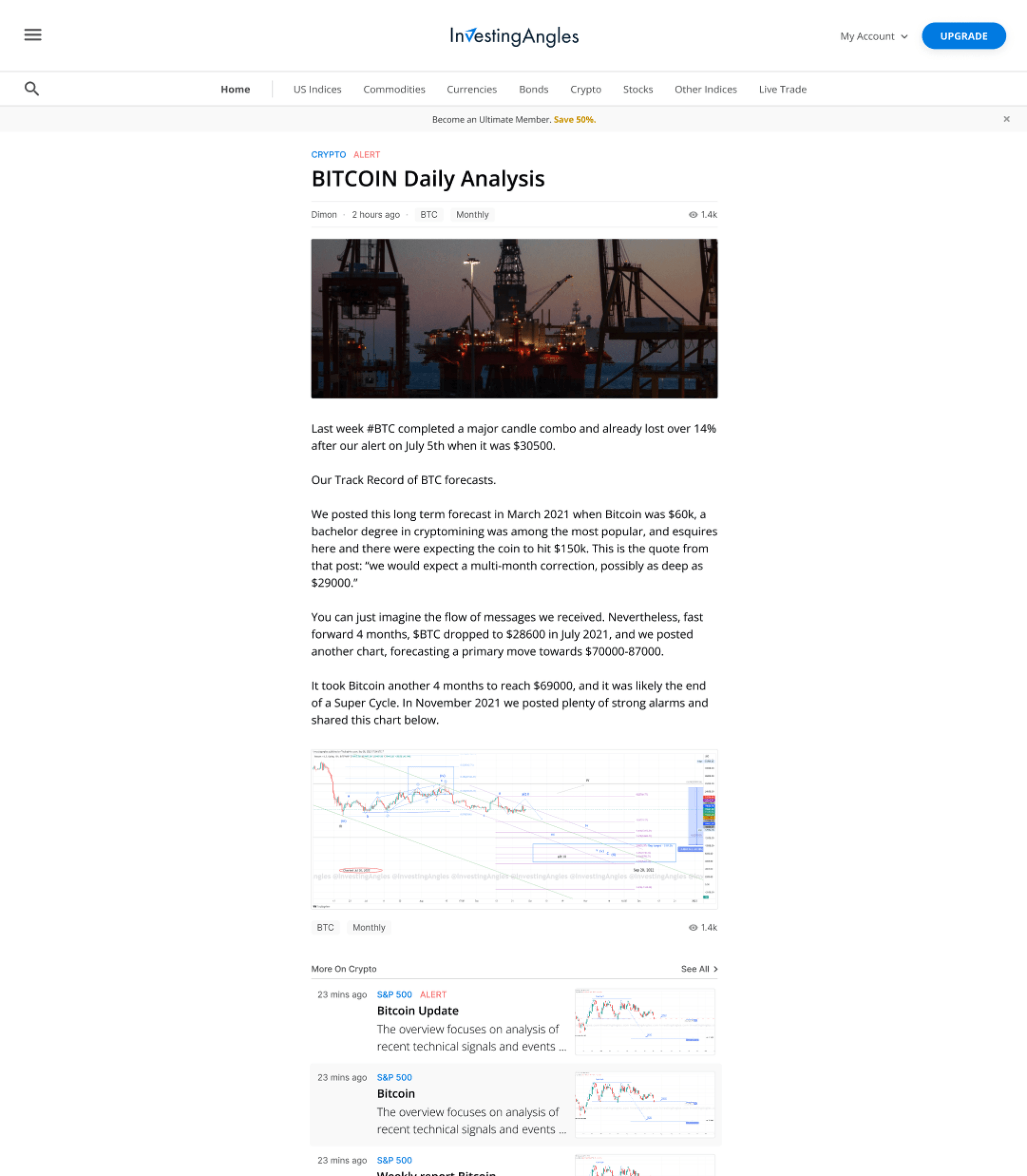
Task: Scroll down the main content area
Action: pyautogui.click(x=513, y=588)
